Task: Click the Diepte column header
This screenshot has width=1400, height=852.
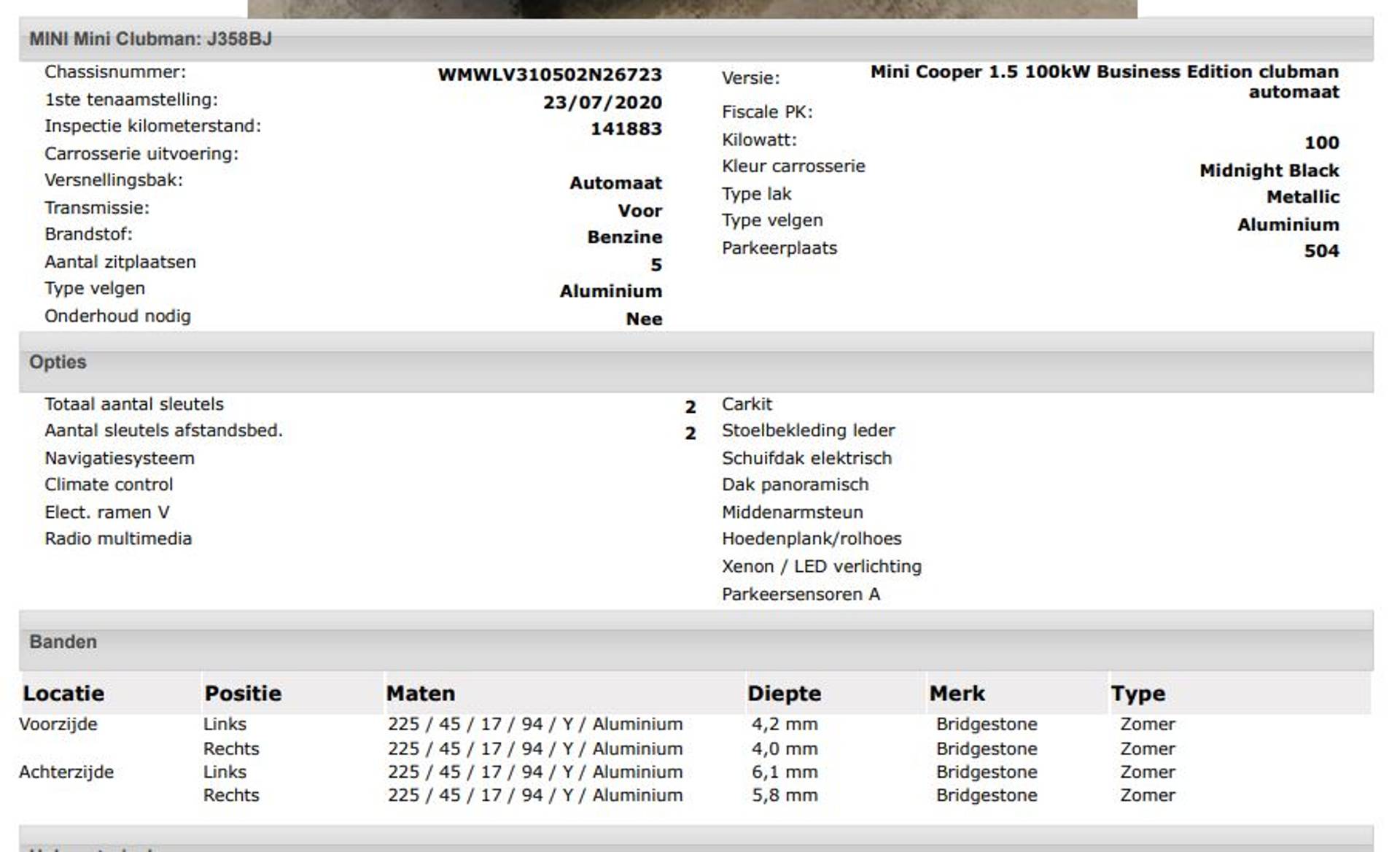Action: point(784,693)
